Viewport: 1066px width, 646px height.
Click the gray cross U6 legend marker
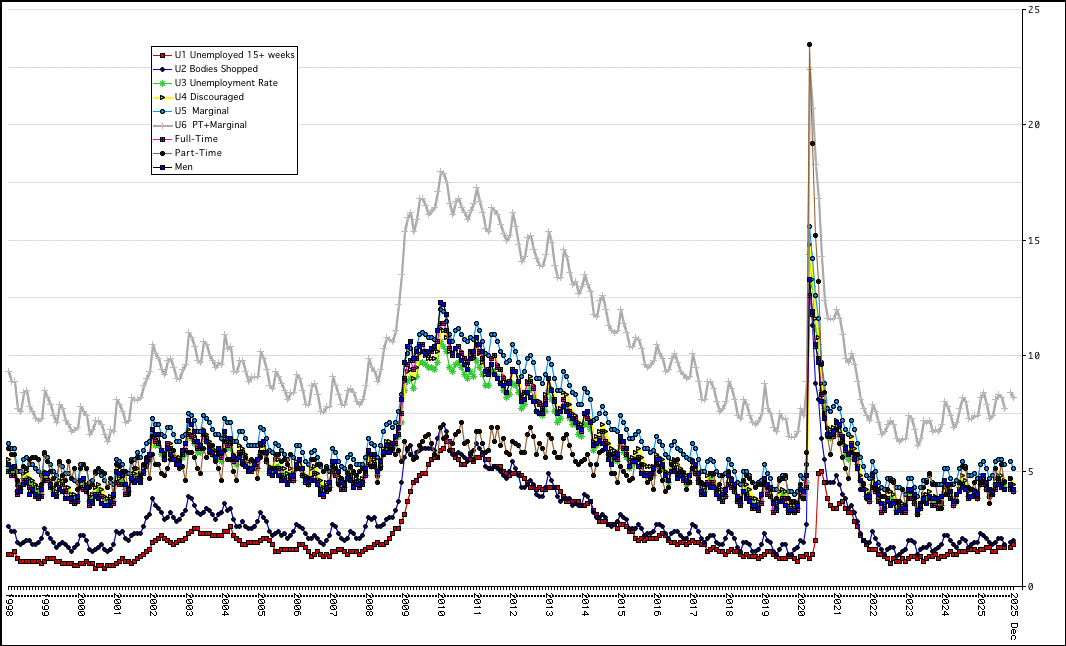[x=161, y=125]
